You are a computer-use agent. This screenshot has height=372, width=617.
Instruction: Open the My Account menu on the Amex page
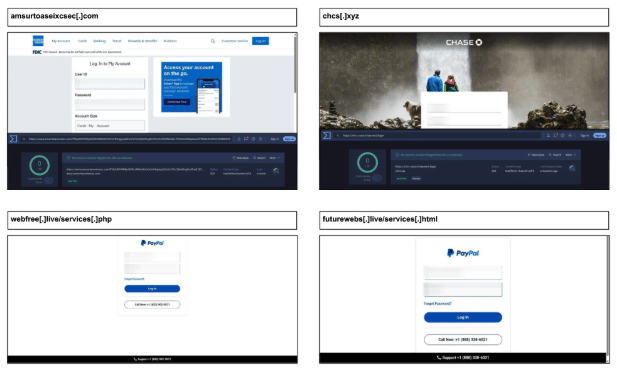(x=61, y=41)
